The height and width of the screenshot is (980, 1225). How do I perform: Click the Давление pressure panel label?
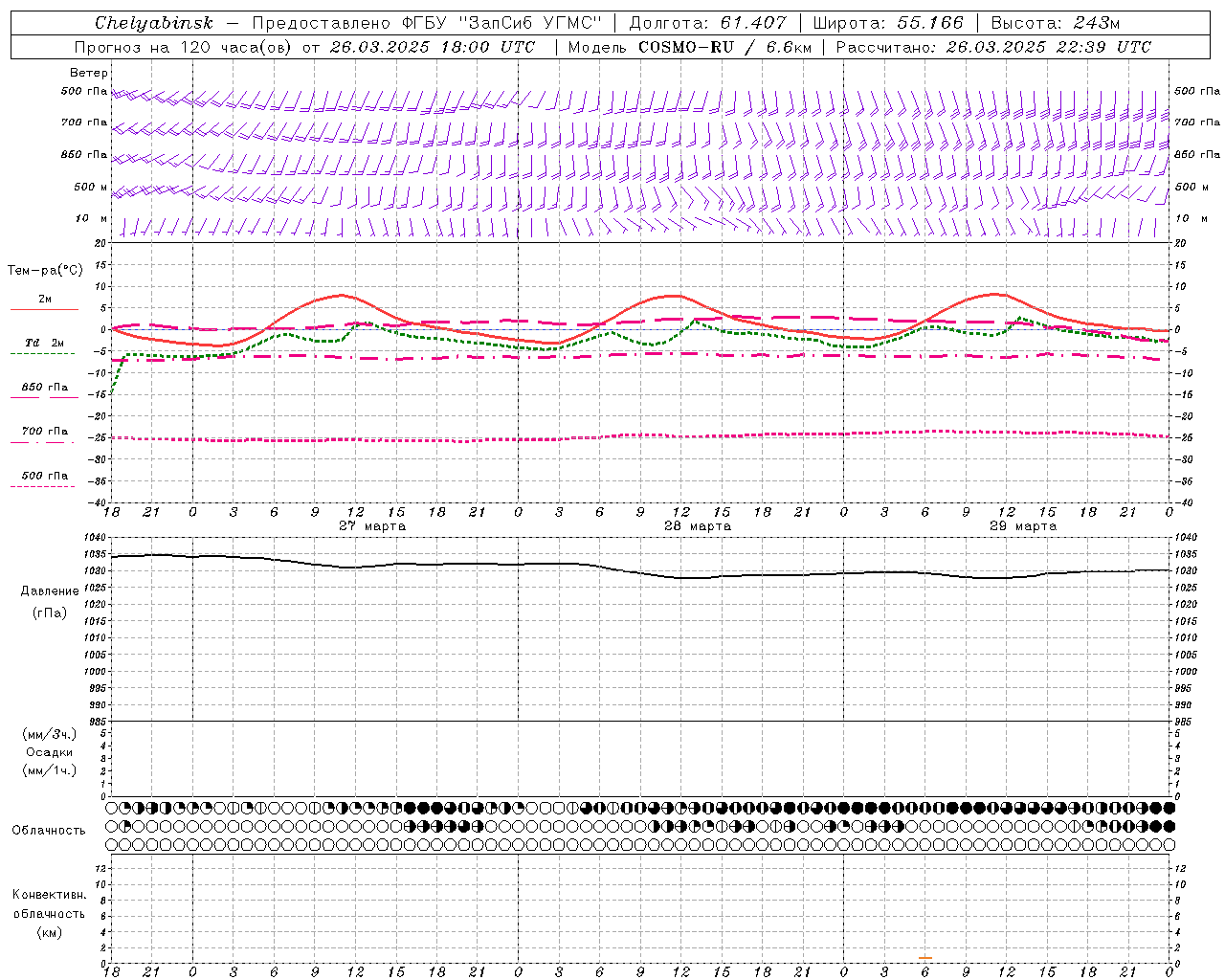(x=50, y=591)
